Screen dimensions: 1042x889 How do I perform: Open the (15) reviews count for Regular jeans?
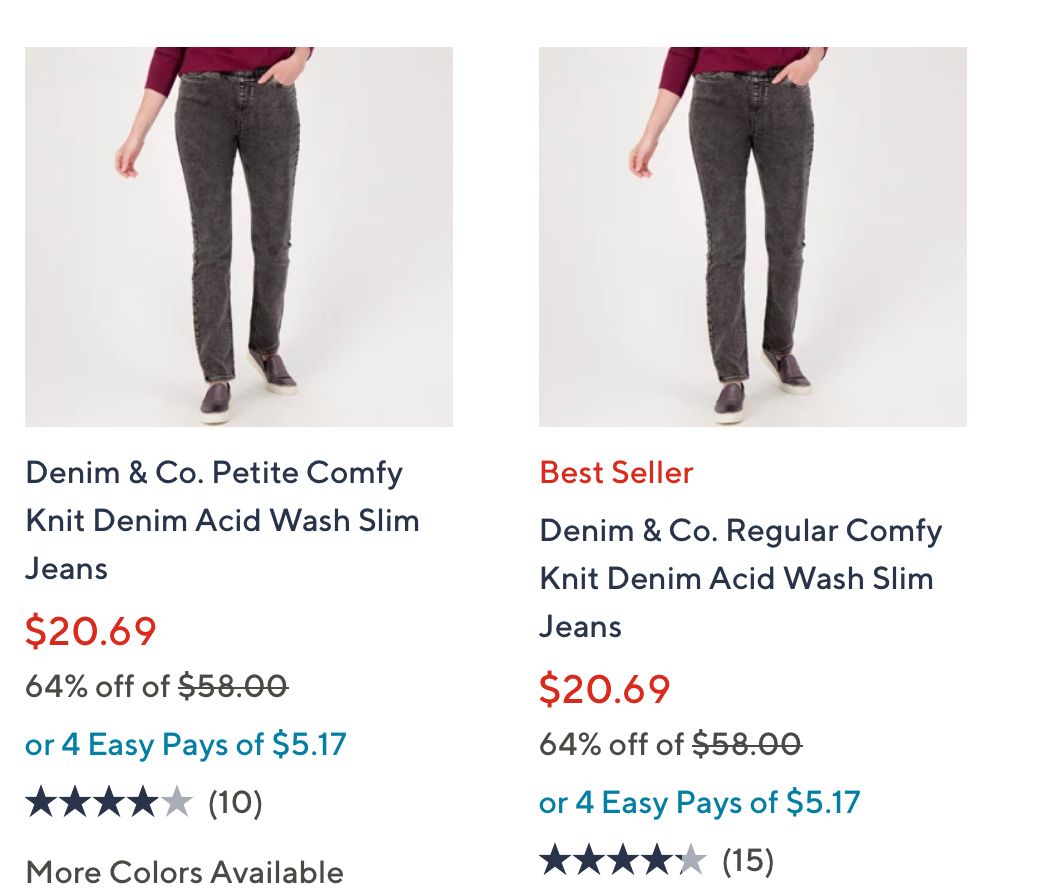[x=748, y=860]
